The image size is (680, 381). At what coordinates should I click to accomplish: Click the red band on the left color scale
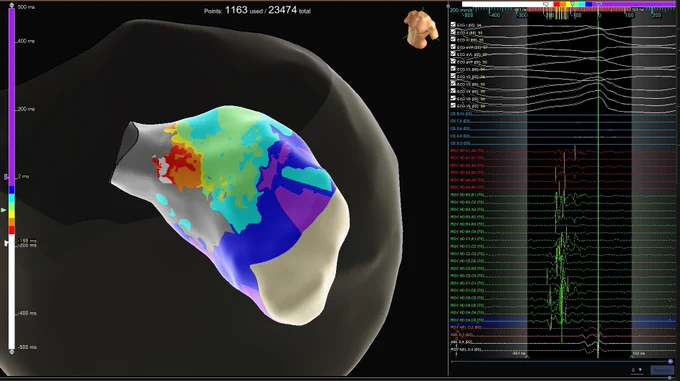(x=12, y=230)
